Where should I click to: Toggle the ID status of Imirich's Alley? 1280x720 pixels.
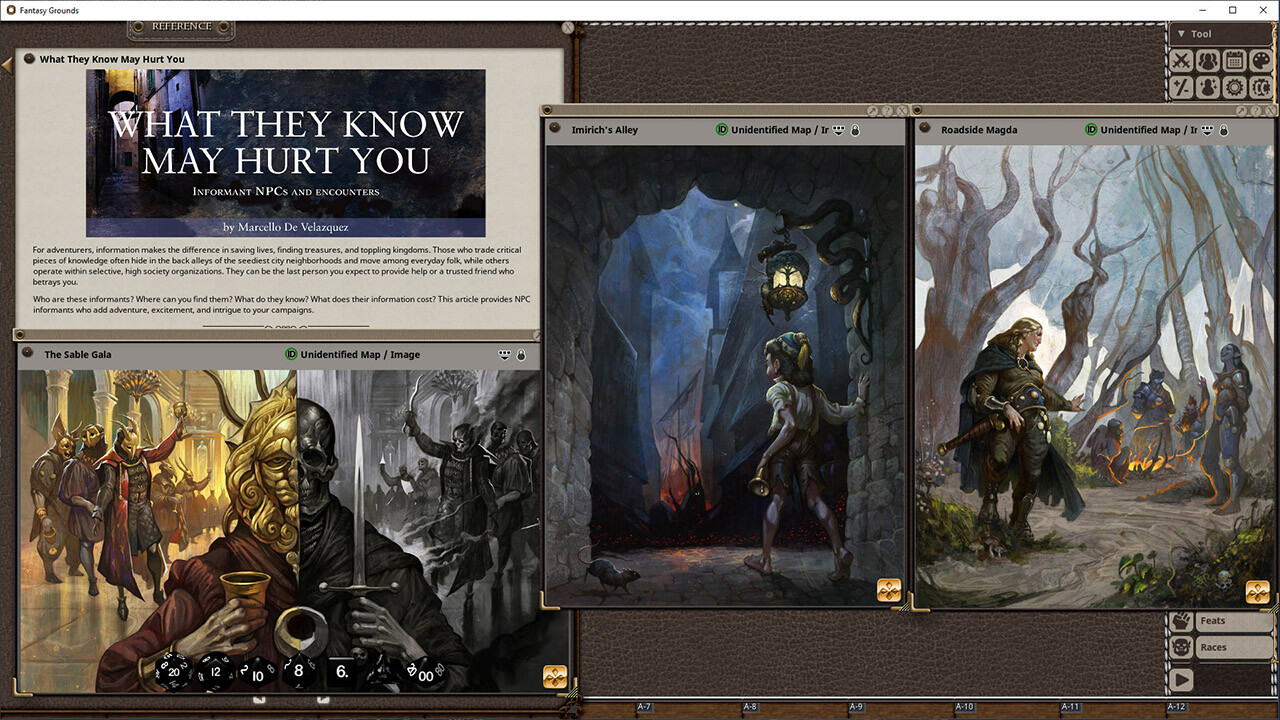point(722,130)
